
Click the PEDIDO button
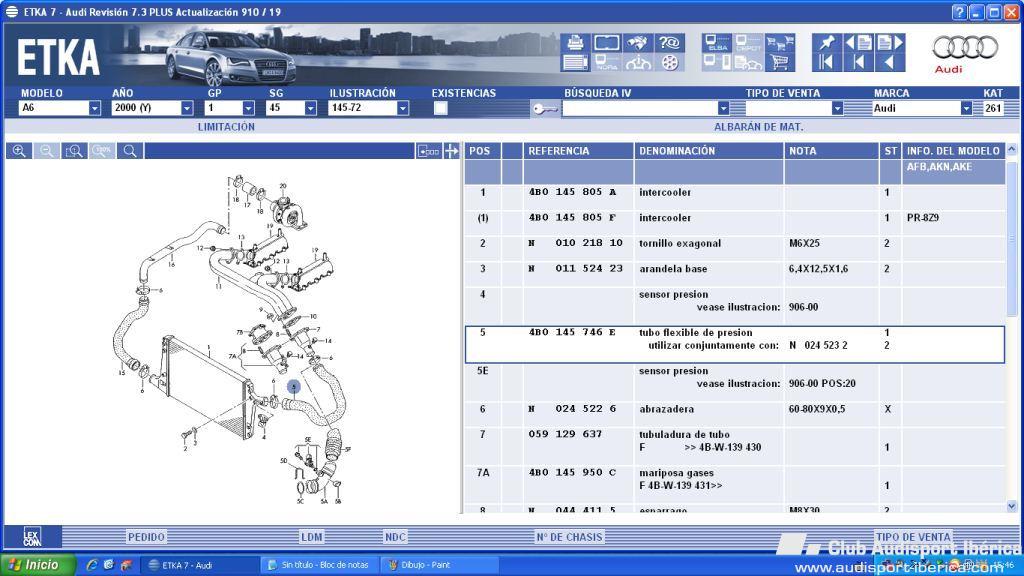coord(146,537)
